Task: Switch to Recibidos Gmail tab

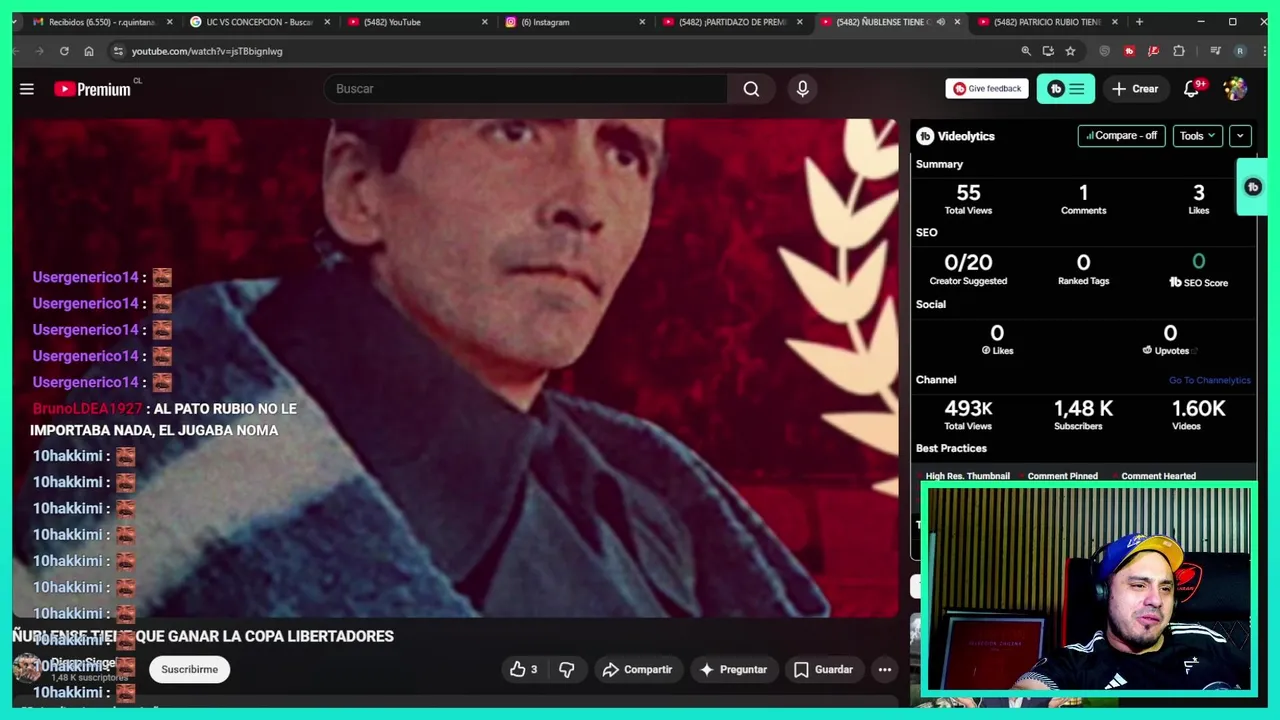Action: 101,22
